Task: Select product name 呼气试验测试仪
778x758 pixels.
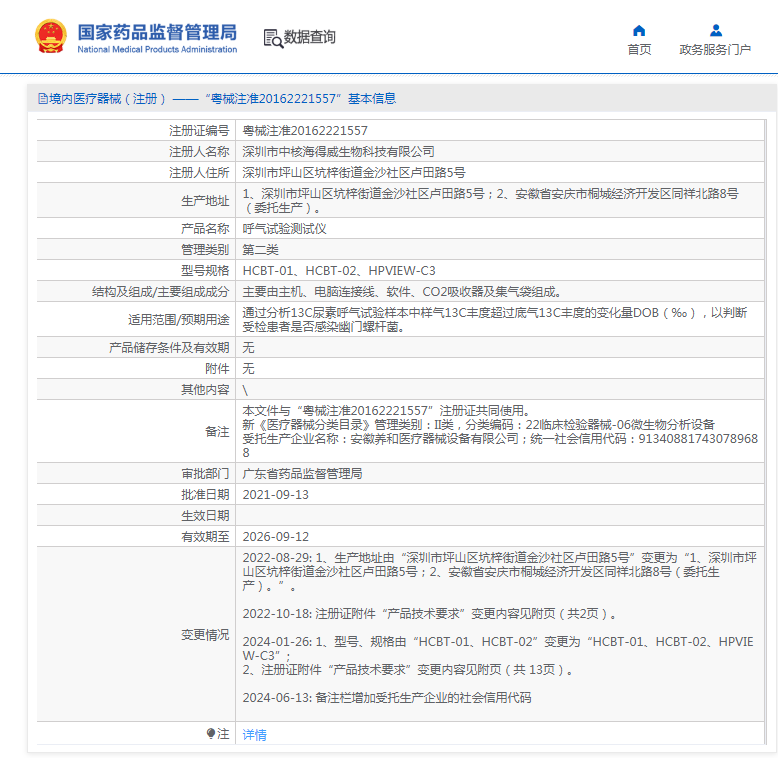Action: pos(284,229)
